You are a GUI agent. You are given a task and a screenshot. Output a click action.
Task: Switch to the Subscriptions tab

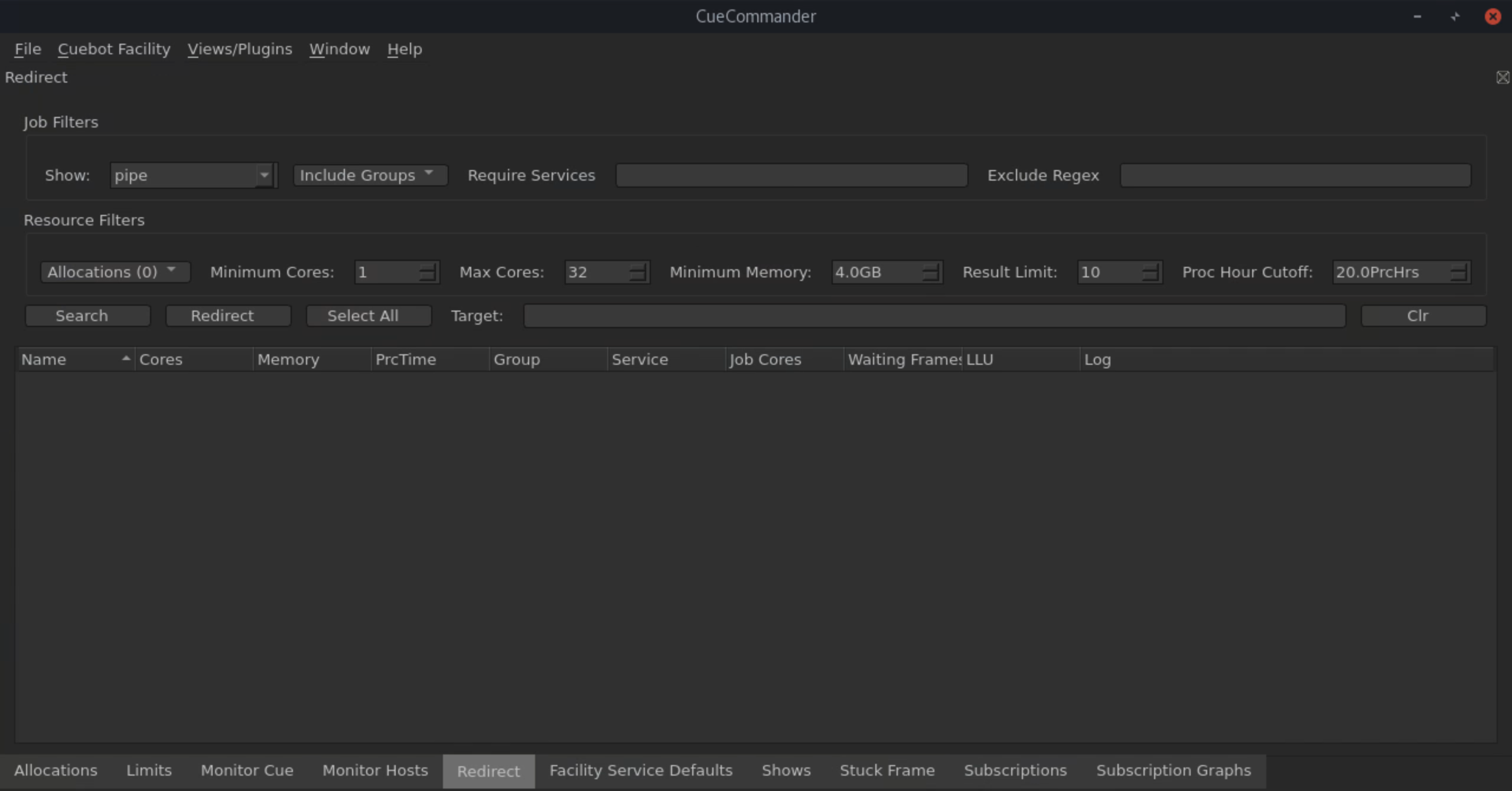click(x=1015, y=771)
